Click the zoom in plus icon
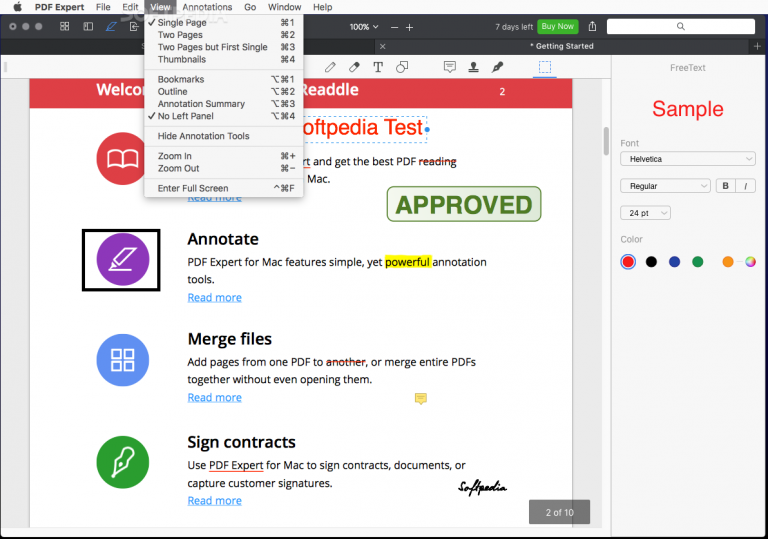 click(409, 27)
